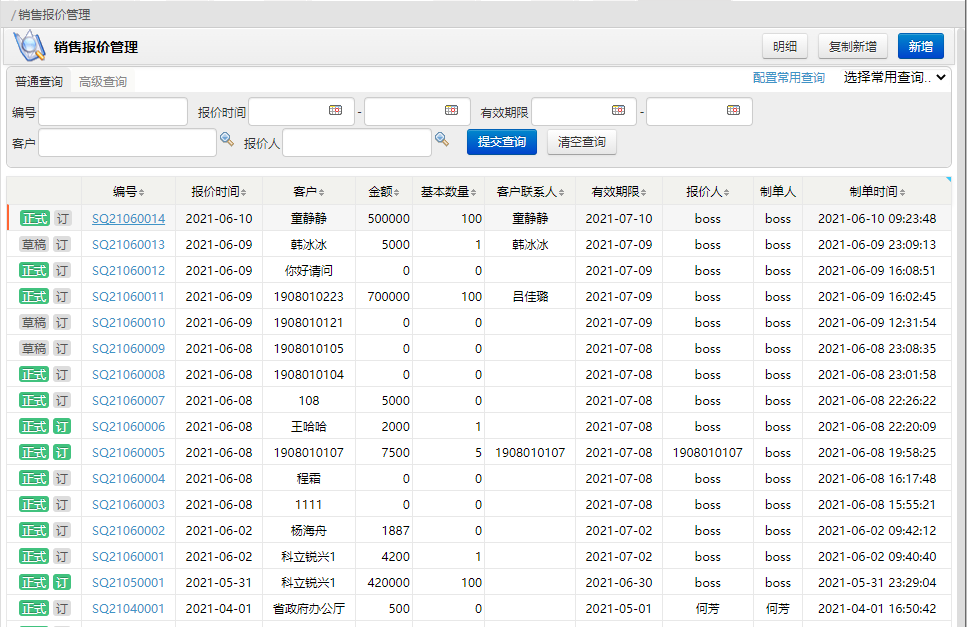This screenshot has height=627, width=967.
Task: Focus the 编号 input field
Action: point(113,112)
